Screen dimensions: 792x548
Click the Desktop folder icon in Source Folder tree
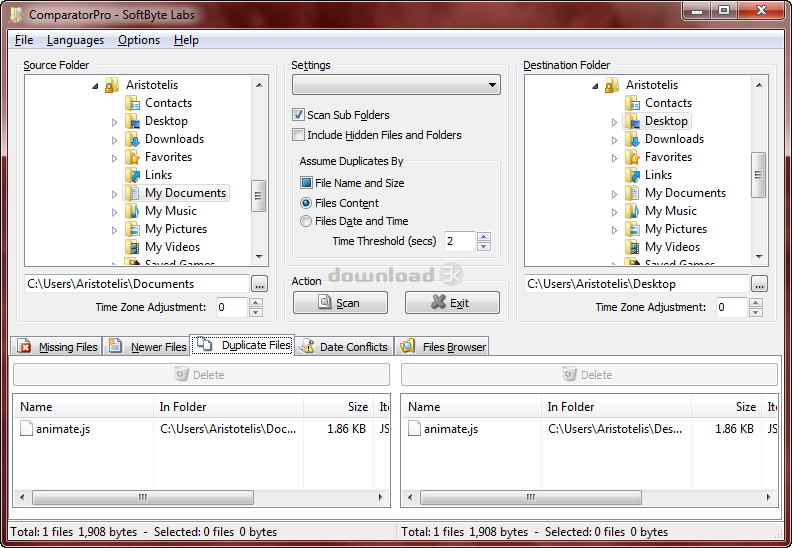[x=132, y=121]
